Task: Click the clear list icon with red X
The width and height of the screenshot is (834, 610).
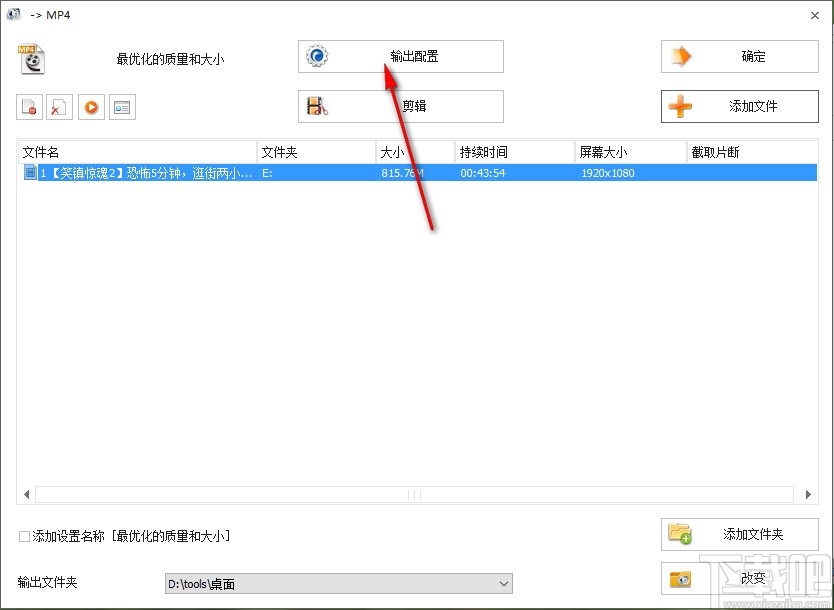Action: point(60,107)
